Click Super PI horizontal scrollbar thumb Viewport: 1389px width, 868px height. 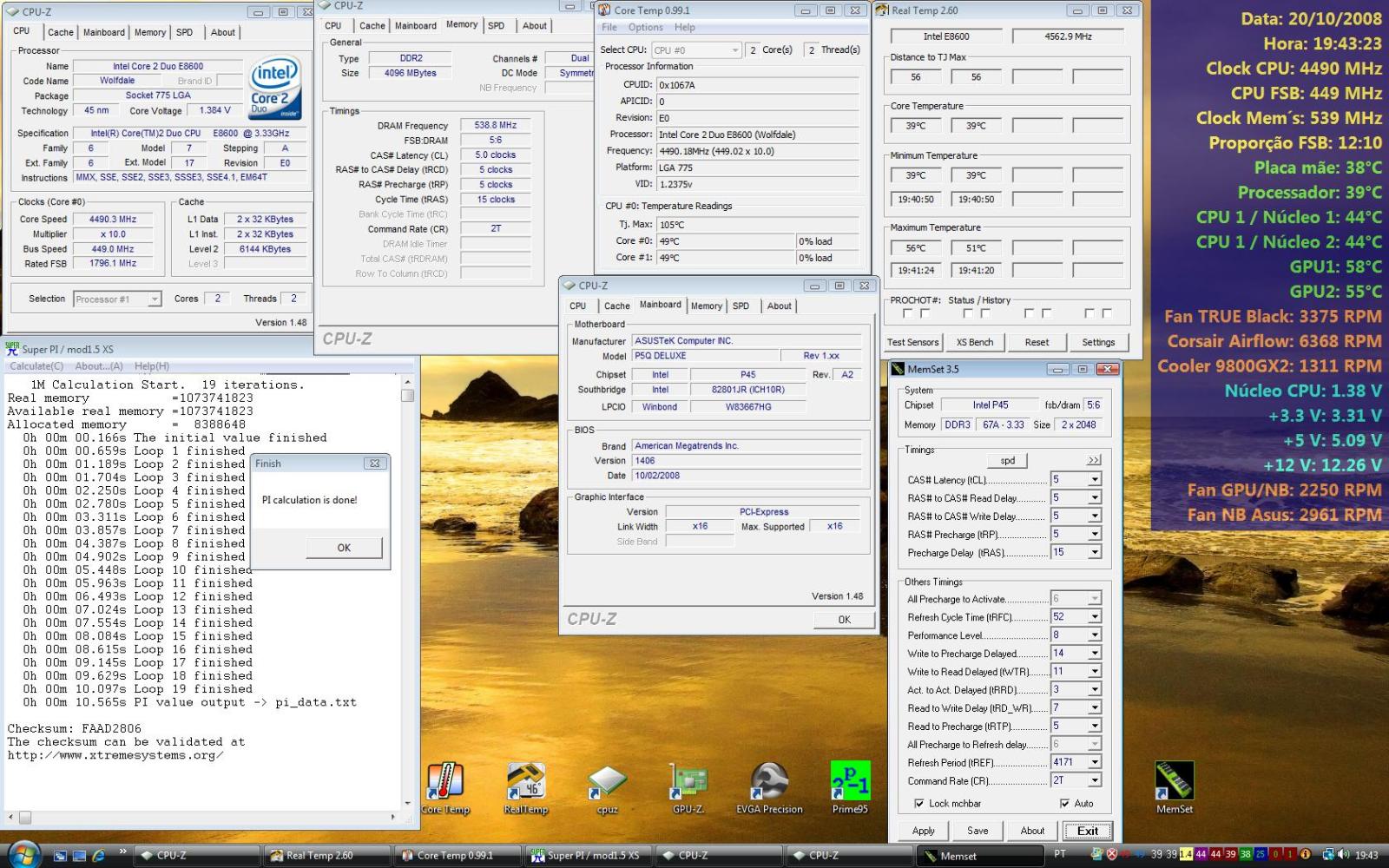[25, 818]
